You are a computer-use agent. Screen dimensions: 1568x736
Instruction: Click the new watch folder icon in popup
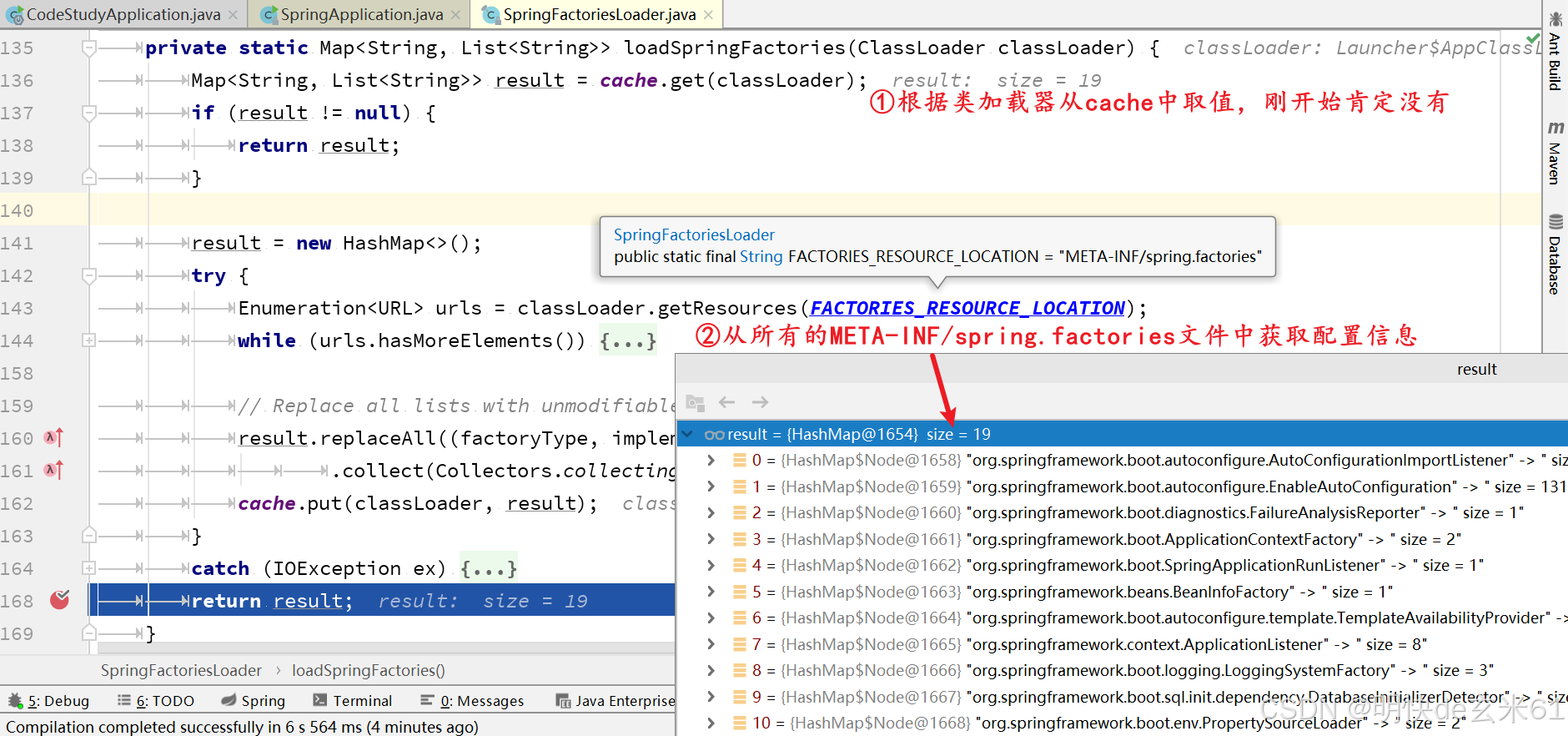(x=695, y=402)
